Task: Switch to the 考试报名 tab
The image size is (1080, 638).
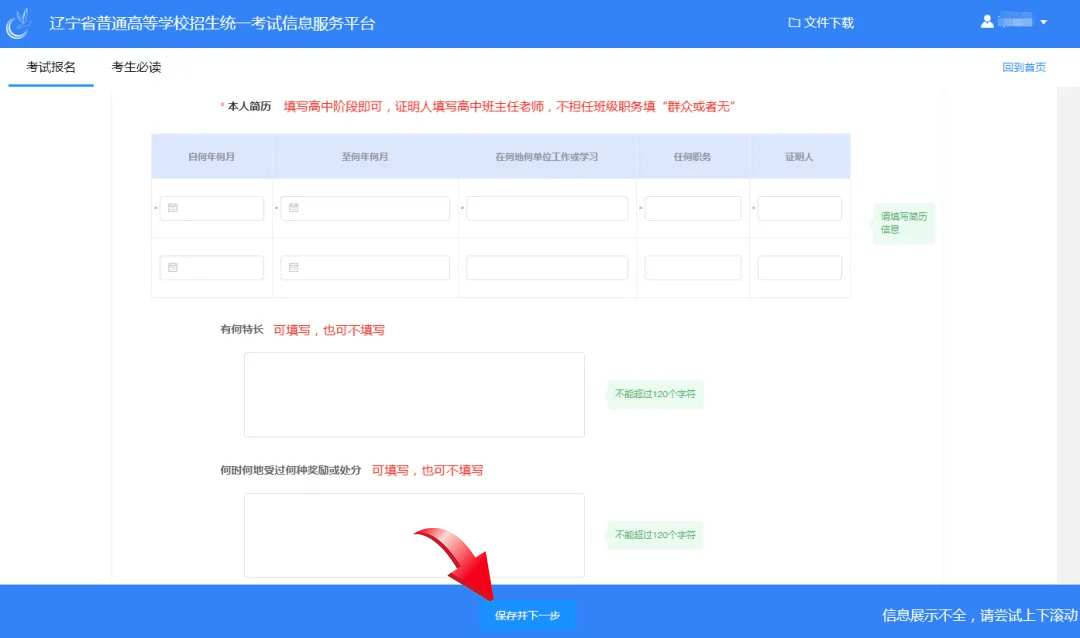Action: (x=51, y=67)
